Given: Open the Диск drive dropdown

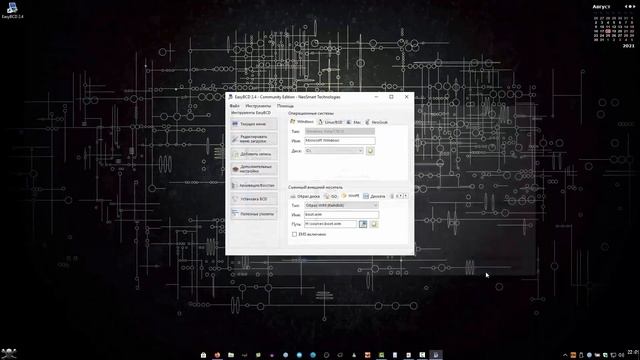Looking at the screenshot, I should [x=334, y=151].
